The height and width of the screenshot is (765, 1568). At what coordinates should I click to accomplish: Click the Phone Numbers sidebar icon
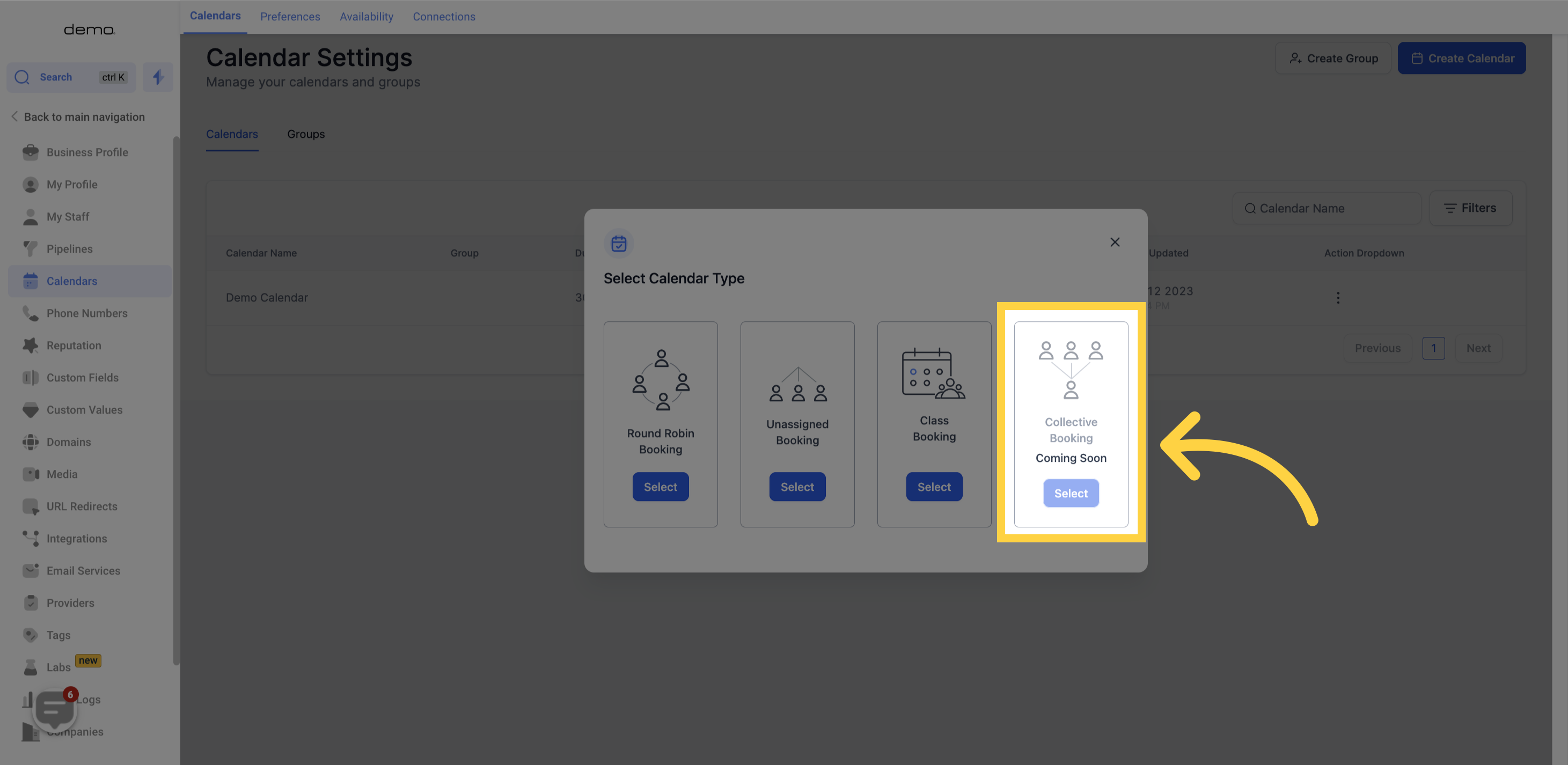coord(28,314)
